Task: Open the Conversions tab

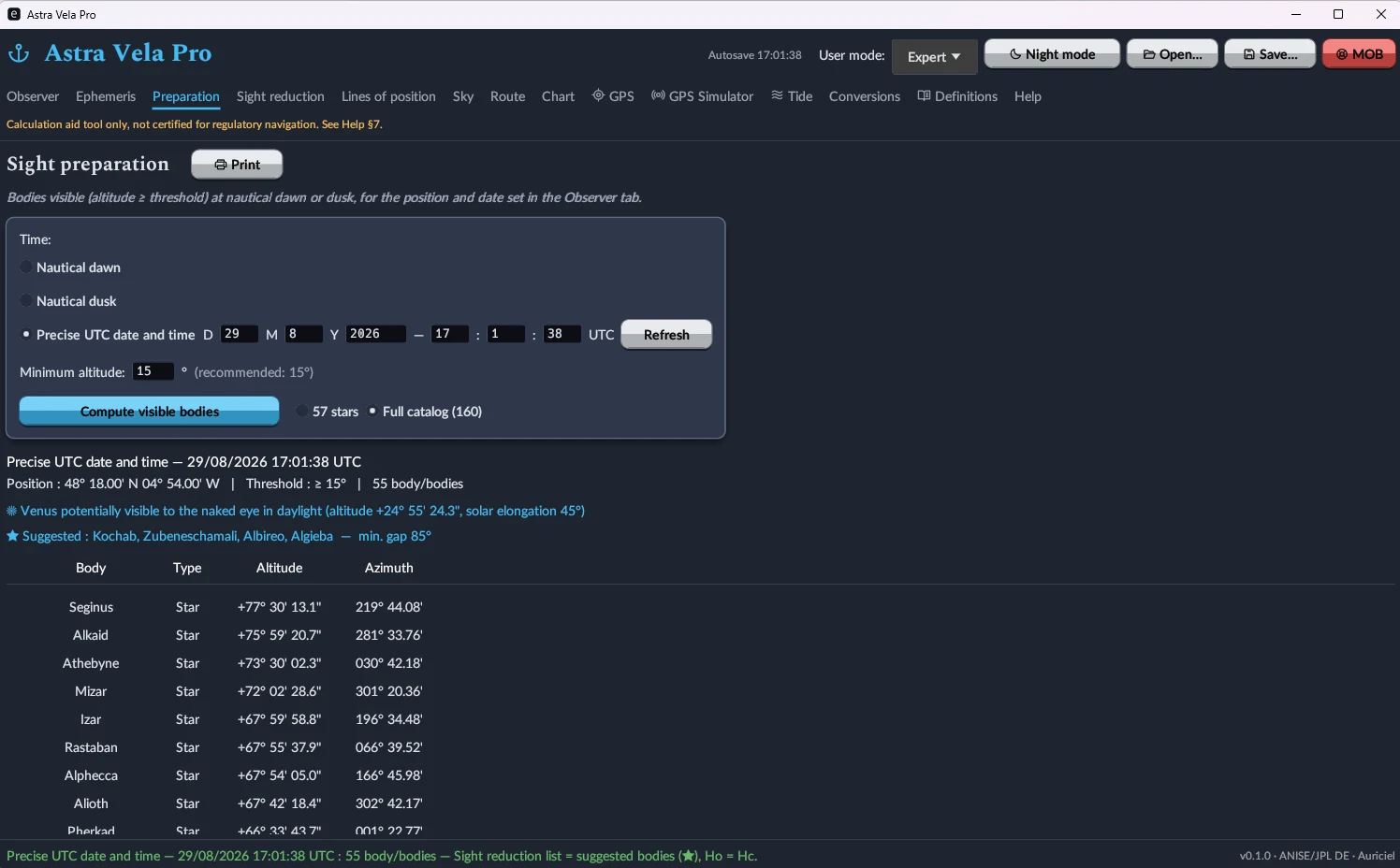Action: tap(865, 96)
